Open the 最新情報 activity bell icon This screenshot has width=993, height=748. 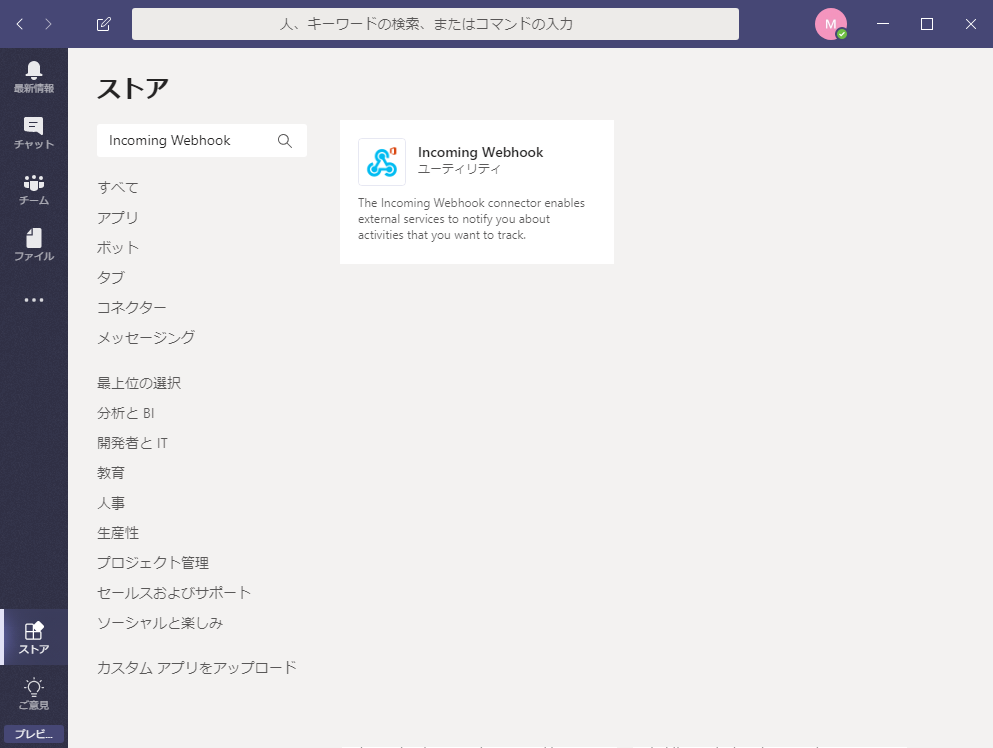pos(34,77)
